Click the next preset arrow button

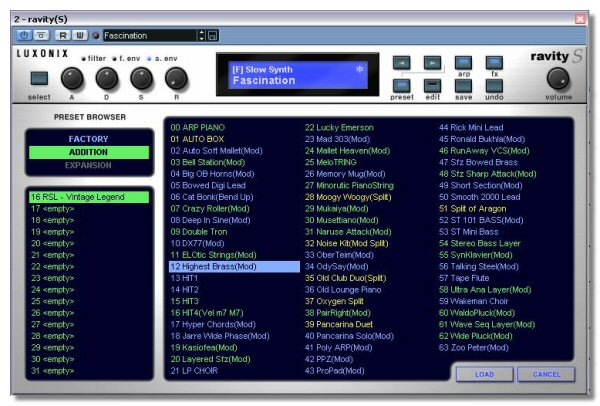coord(432,63)
